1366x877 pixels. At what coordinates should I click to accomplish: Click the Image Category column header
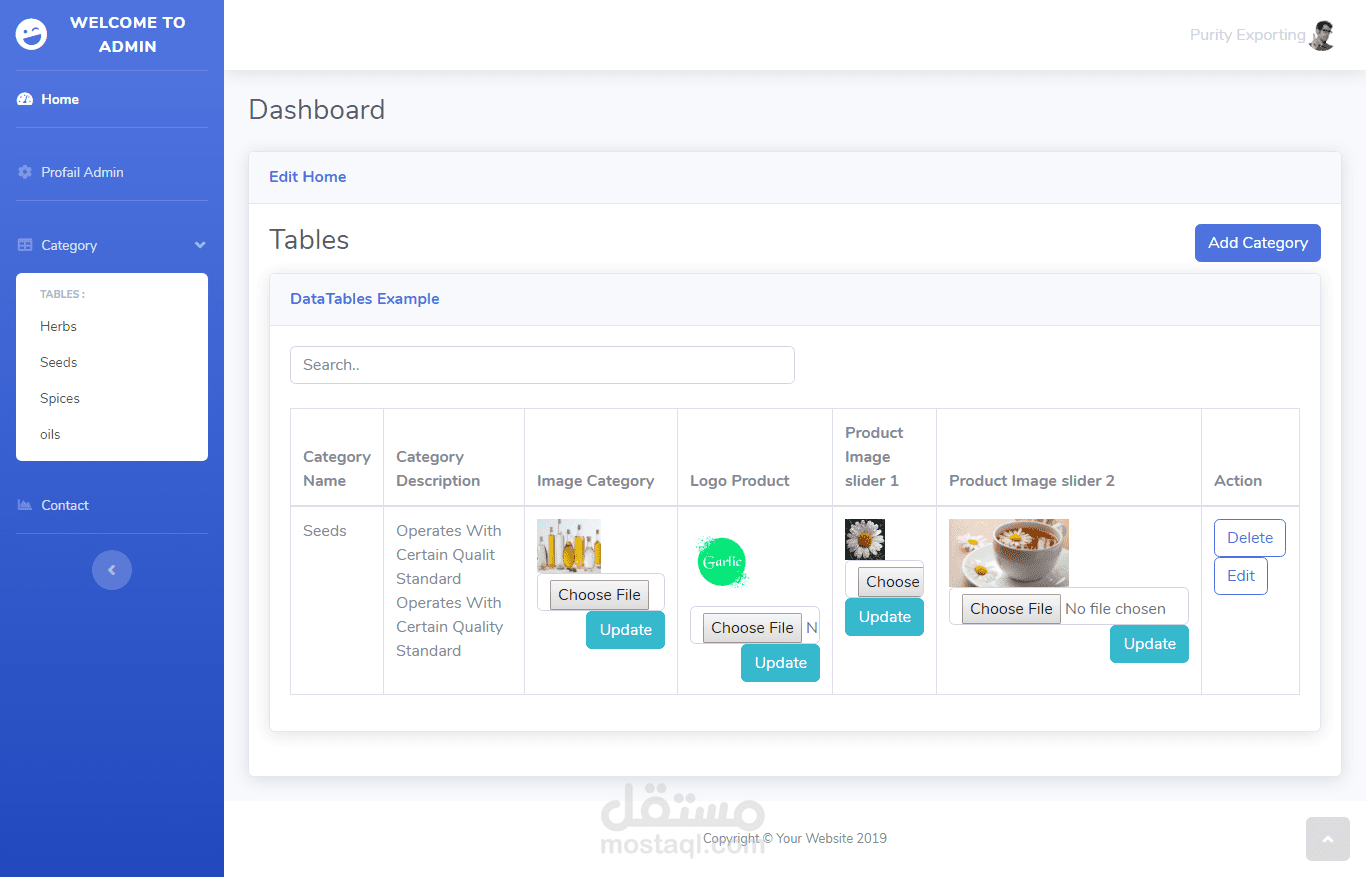point(596,481)
